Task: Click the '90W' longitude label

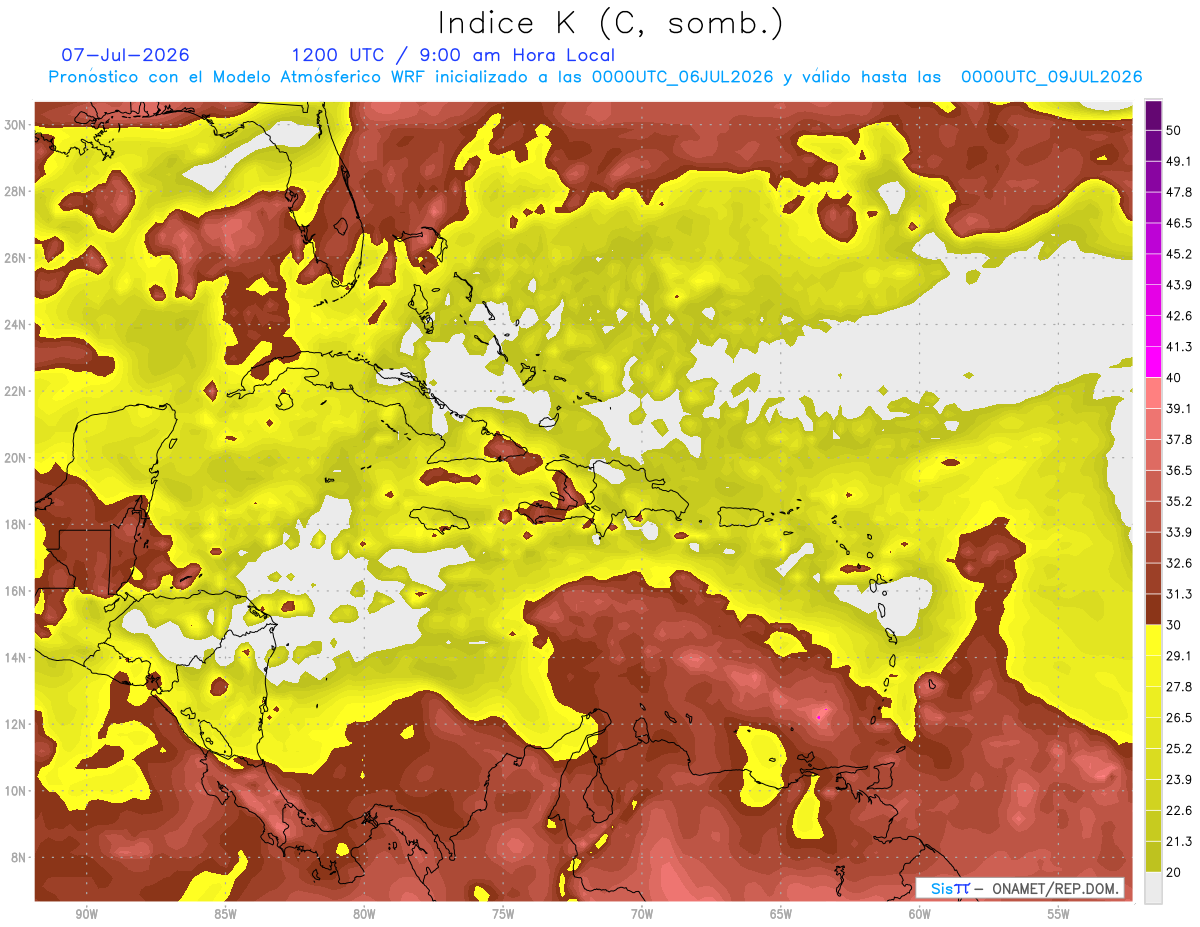Action: (87, 915)
